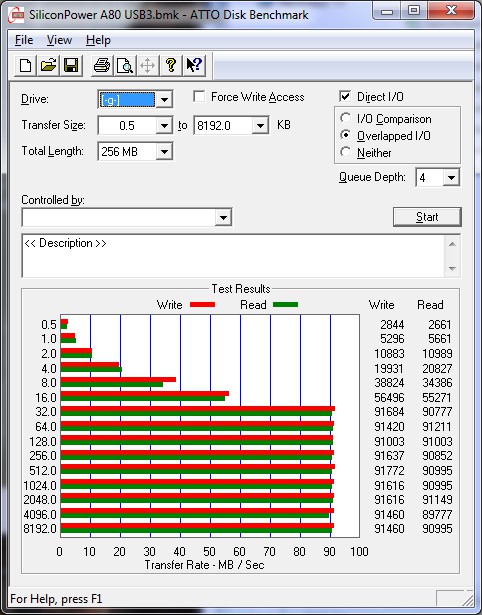Image resolution: width=482 pixels, height=615 pixels.
Task: Choose the Neither radio option
Action: click(x=346, y=152)
